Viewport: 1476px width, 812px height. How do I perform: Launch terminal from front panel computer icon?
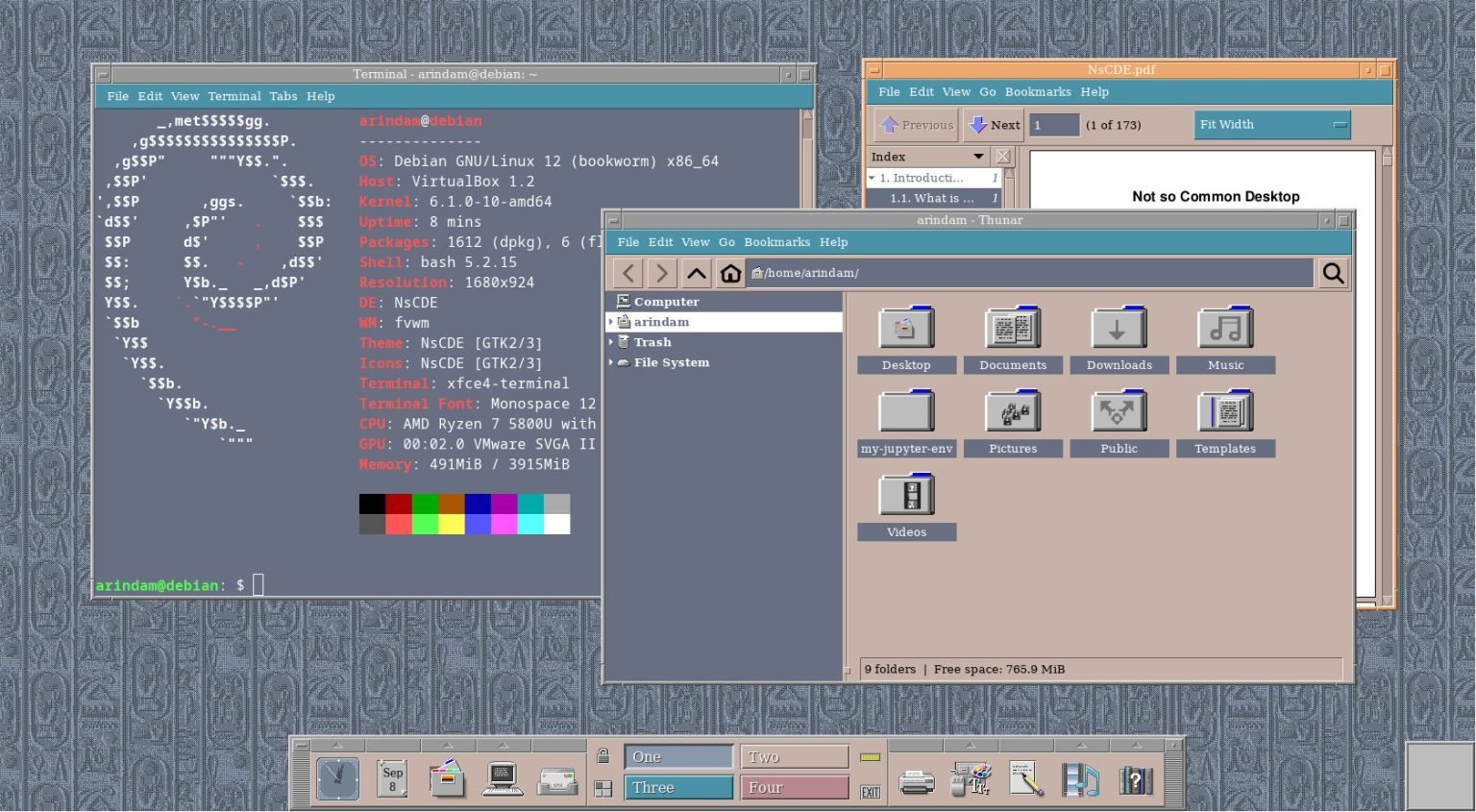point(503,779)
